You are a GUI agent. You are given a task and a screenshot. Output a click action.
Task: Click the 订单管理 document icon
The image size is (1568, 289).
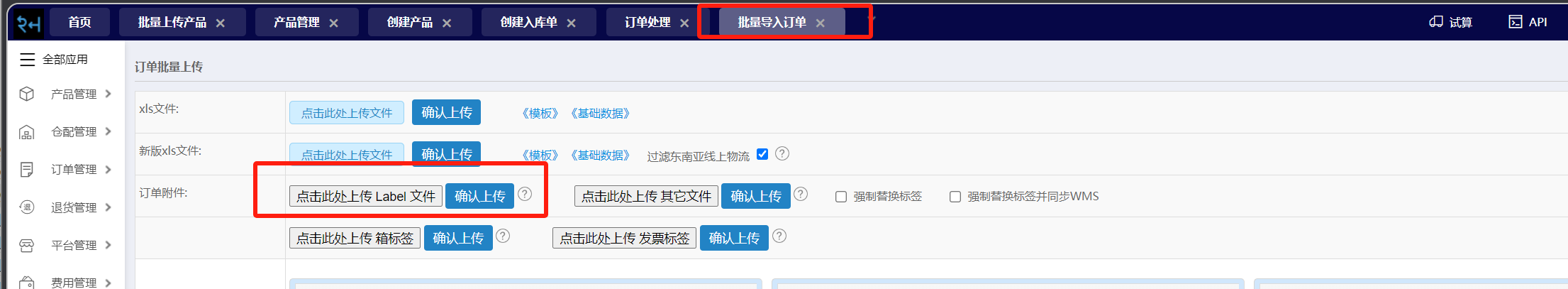27,169
